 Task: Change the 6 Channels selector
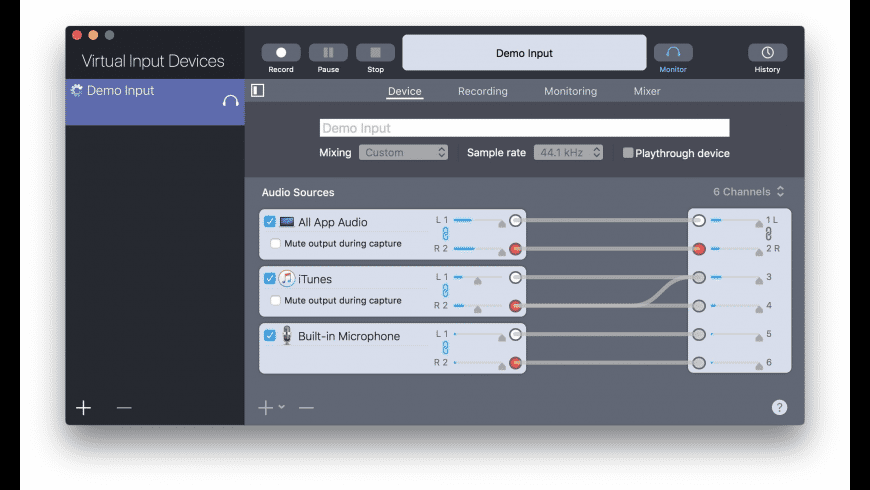748,191
